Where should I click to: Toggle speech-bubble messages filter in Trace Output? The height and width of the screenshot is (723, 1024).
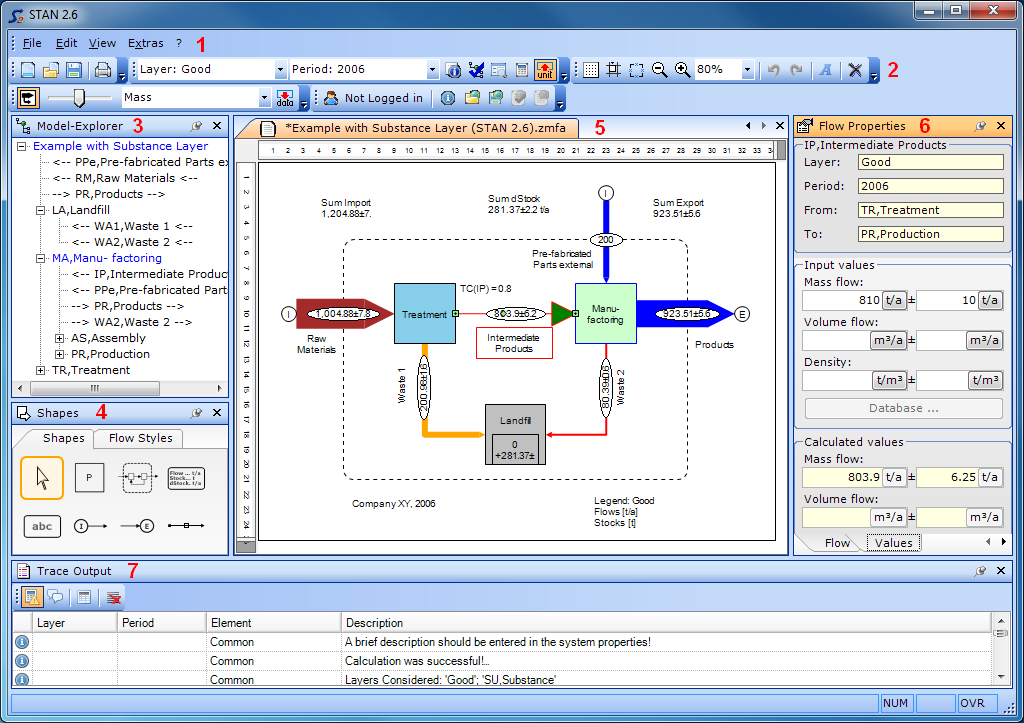coord(56,597)
